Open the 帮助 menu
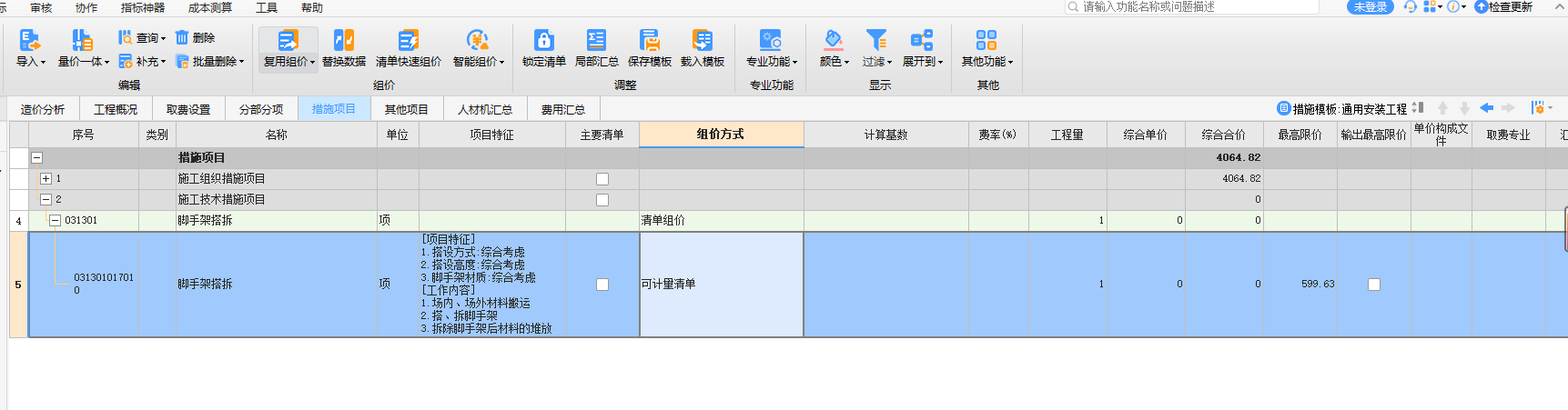Image resolution: width=1568 pixels, height=410 pixels. (312, 7)
